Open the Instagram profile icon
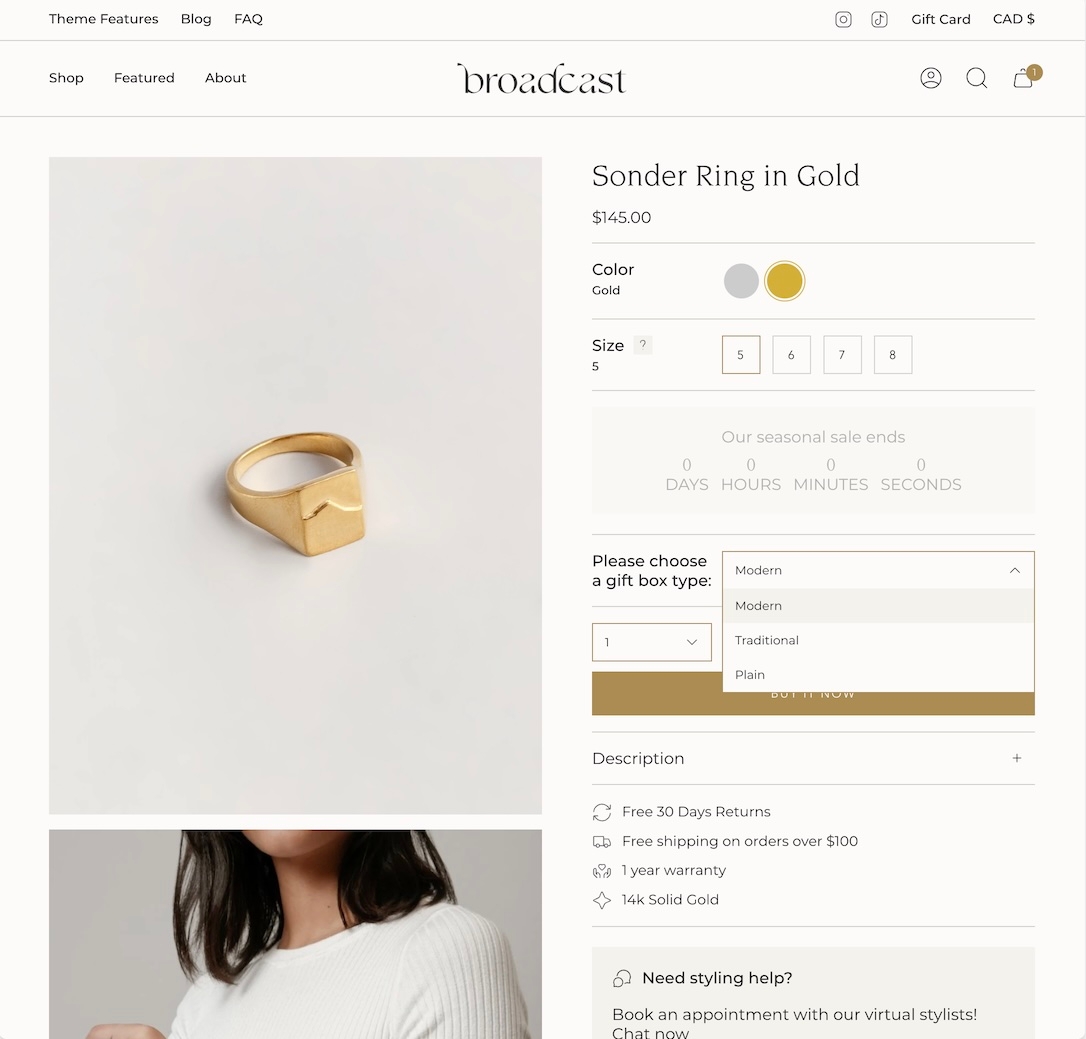Screen dimensions: 1086x1039 843,19
